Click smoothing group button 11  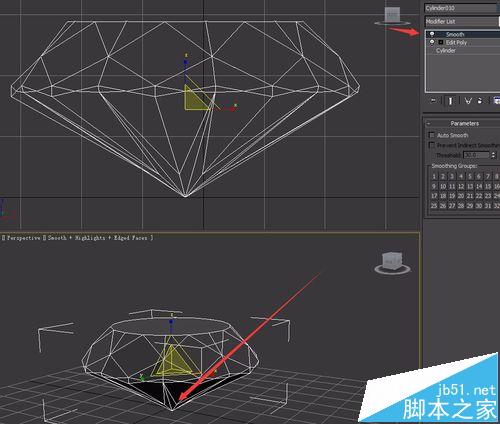coord(452,186)
